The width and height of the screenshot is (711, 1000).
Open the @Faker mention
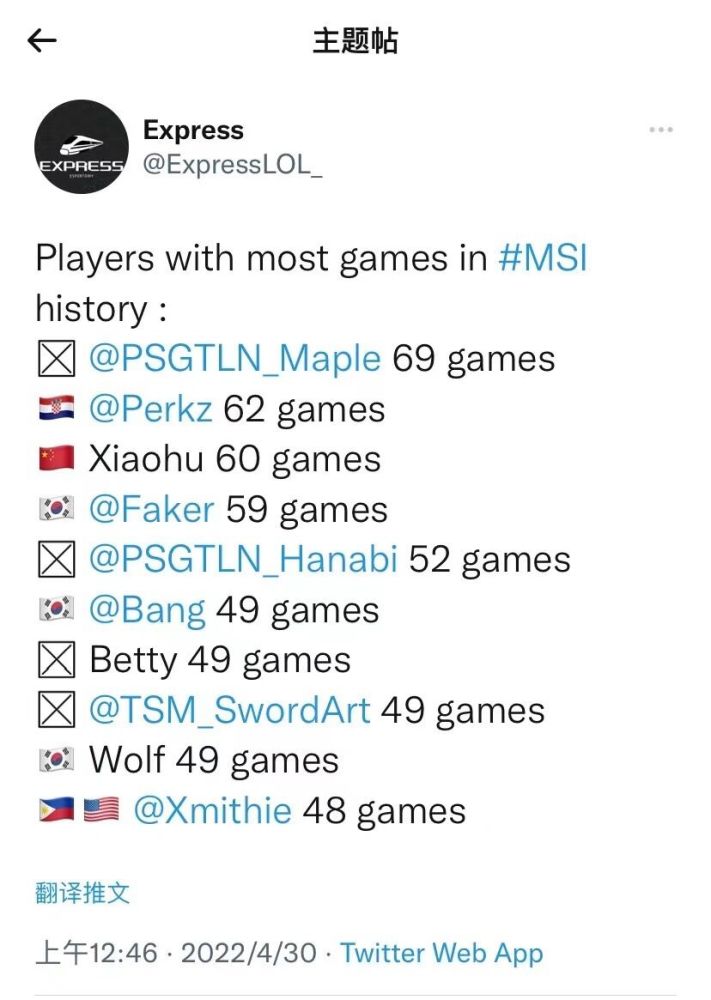[151, 509]
